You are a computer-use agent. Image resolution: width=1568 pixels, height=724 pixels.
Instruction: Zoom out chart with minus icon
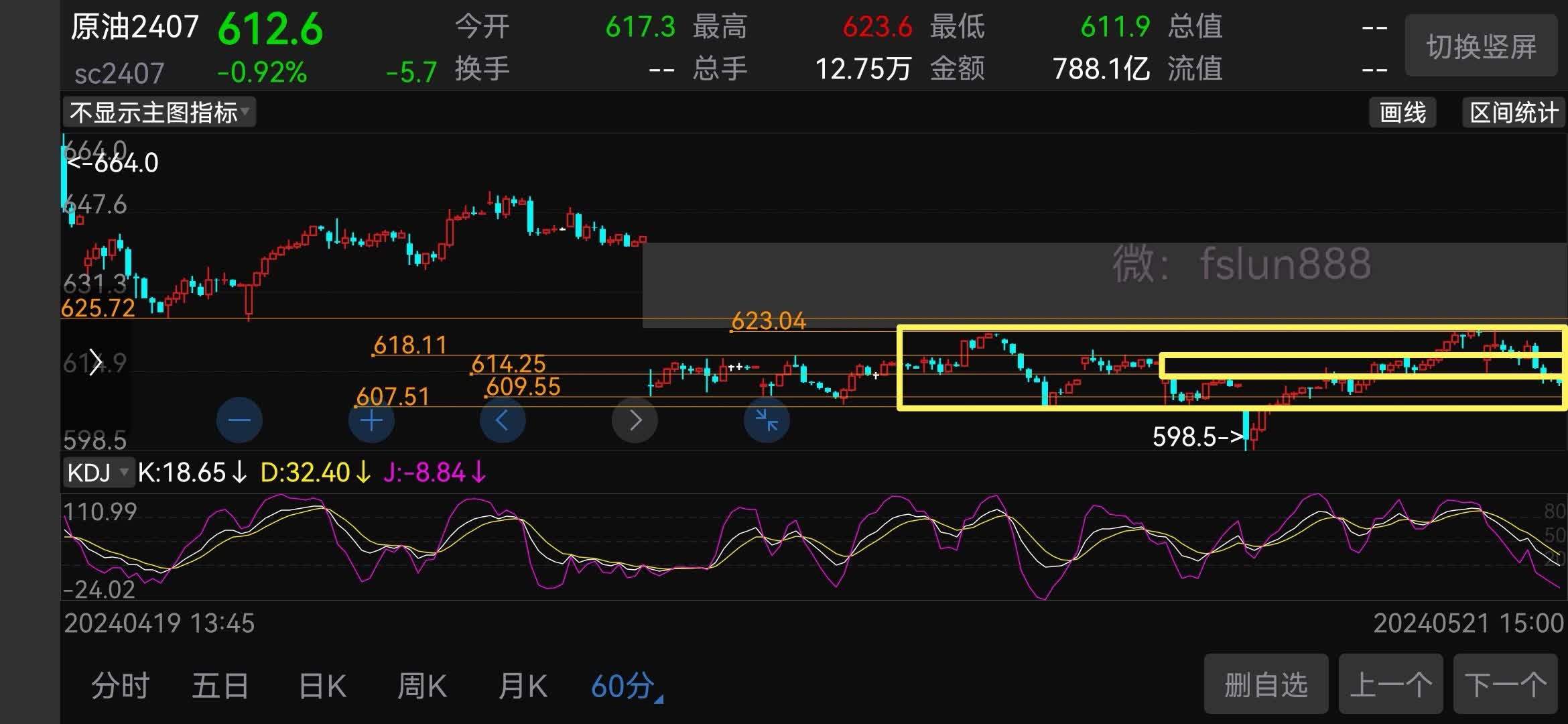coord(239,420)
